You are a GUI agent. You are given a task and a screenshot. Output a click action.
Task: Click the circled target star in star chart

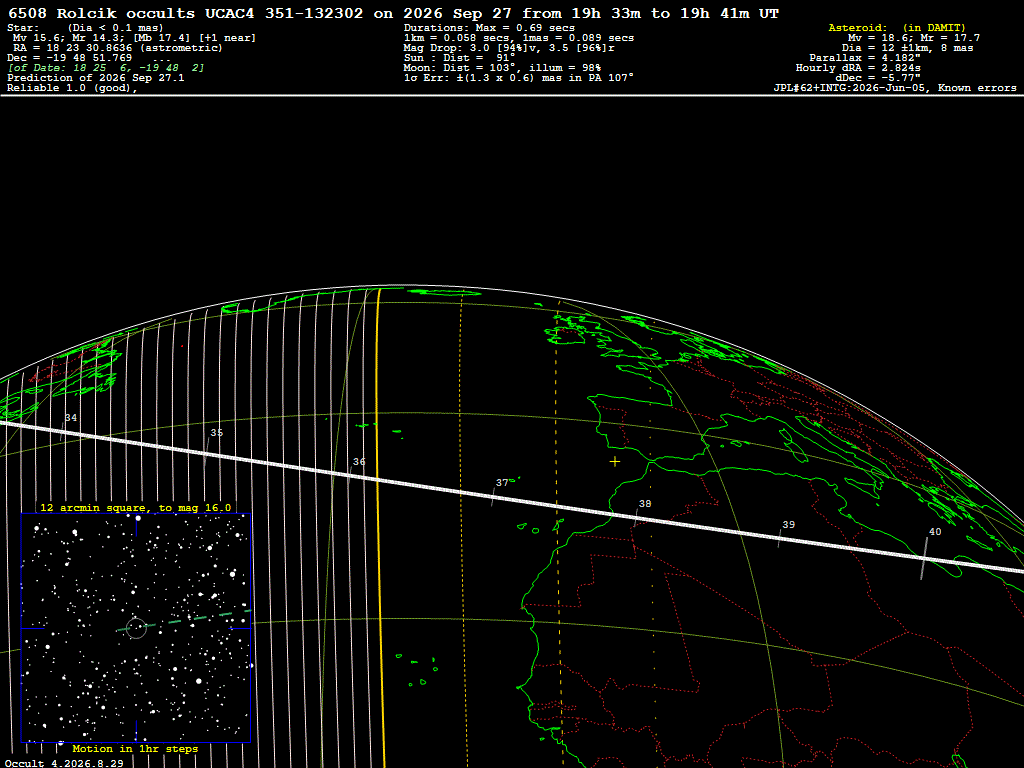click(136, 628)
